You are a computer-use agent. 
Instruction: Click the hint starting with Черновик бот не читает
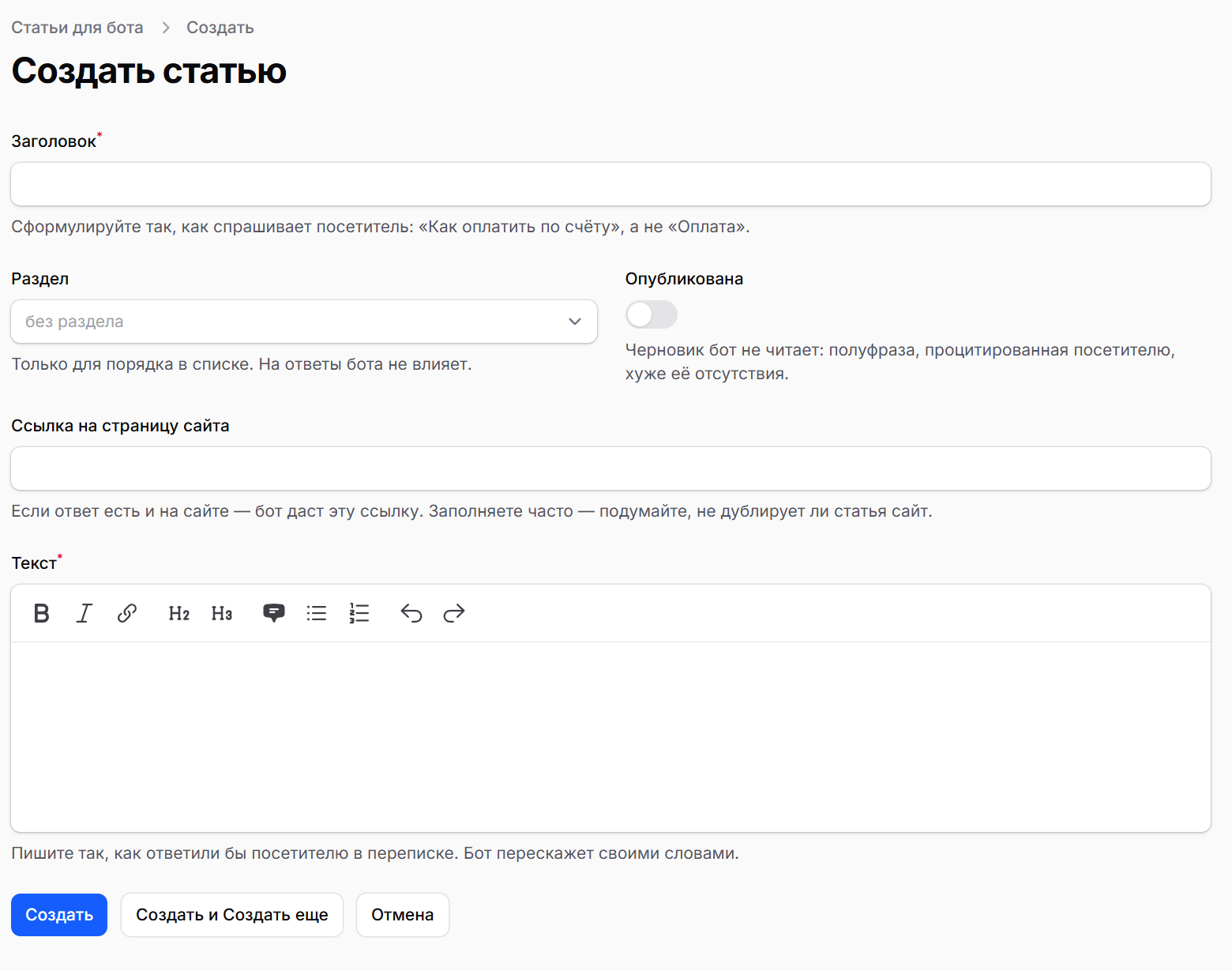(x=900, y=362)
